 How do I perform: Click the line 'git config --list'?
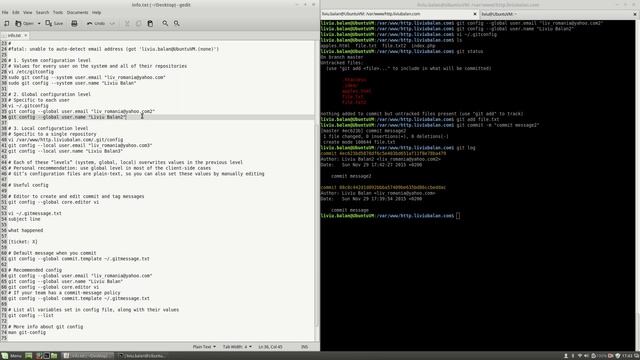pyautogui.click(x=31, y=316)
